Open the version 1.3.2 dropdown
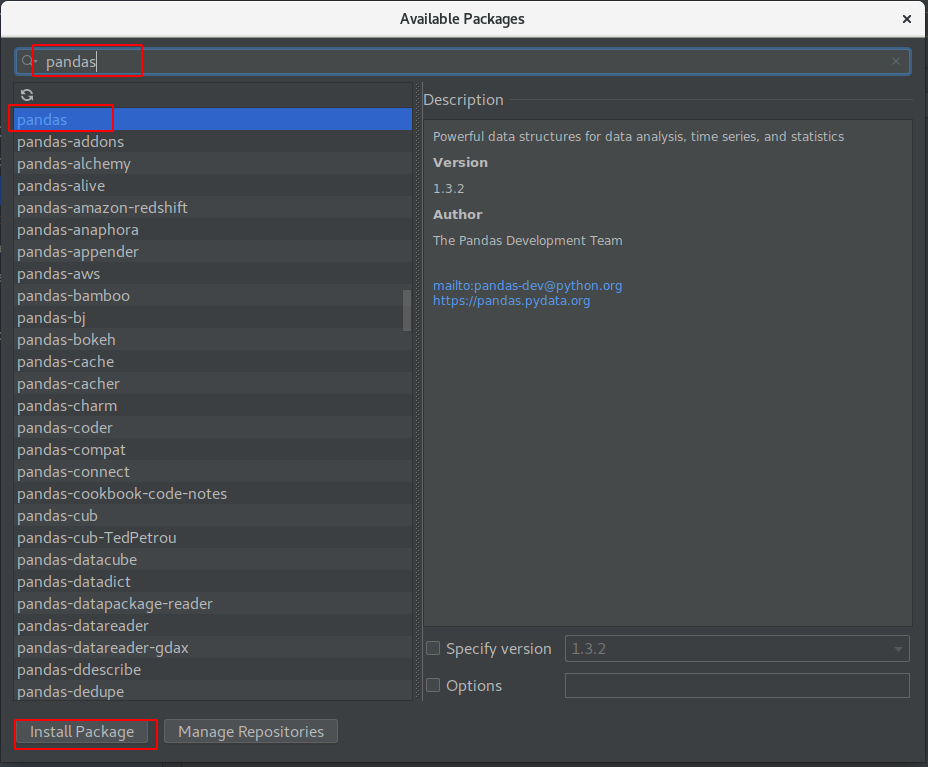Screen dimensions: 928x767 click(737, 649)
